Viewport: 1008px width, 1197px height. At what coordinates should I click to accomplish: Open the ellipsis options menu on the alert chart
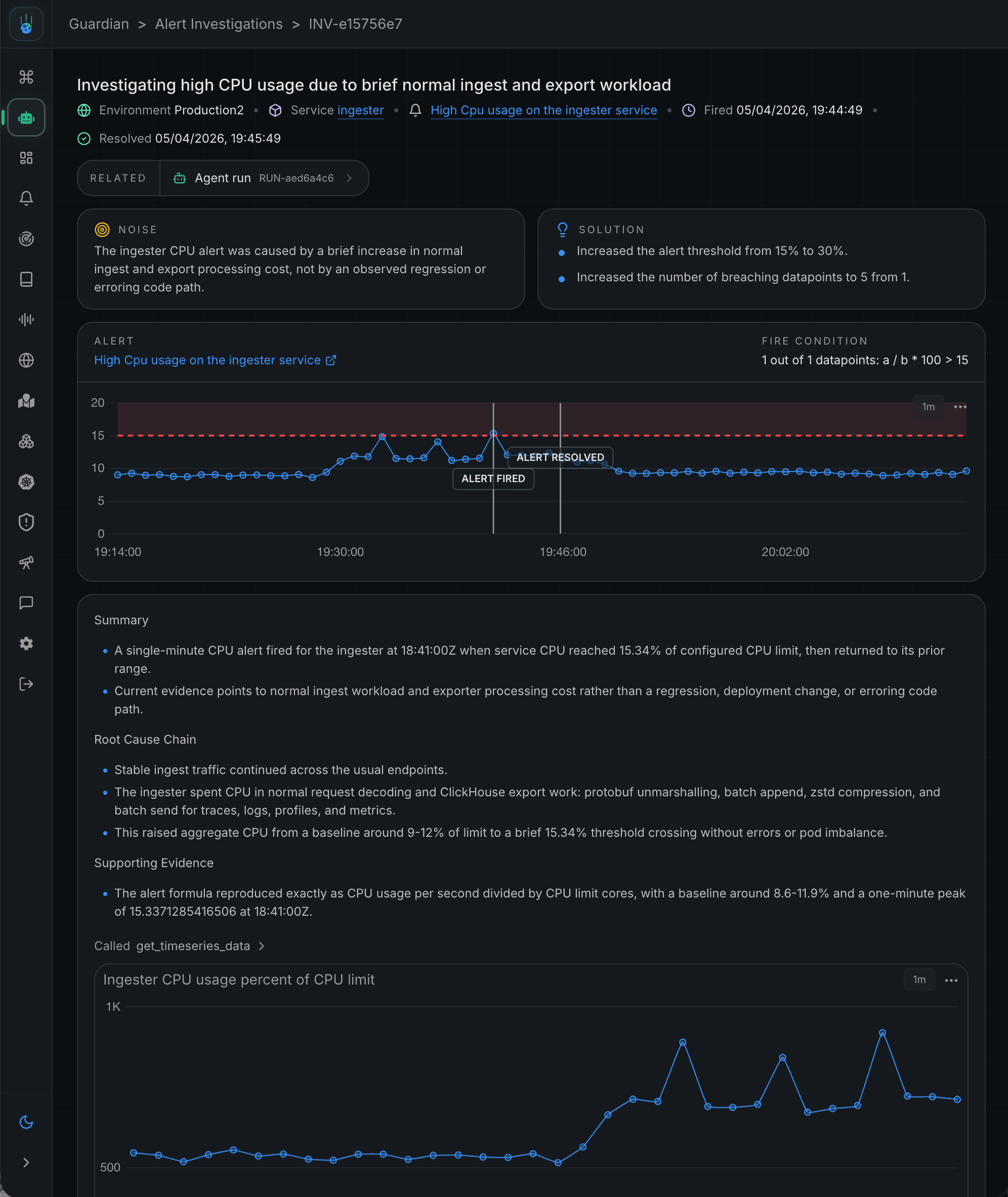960,407
